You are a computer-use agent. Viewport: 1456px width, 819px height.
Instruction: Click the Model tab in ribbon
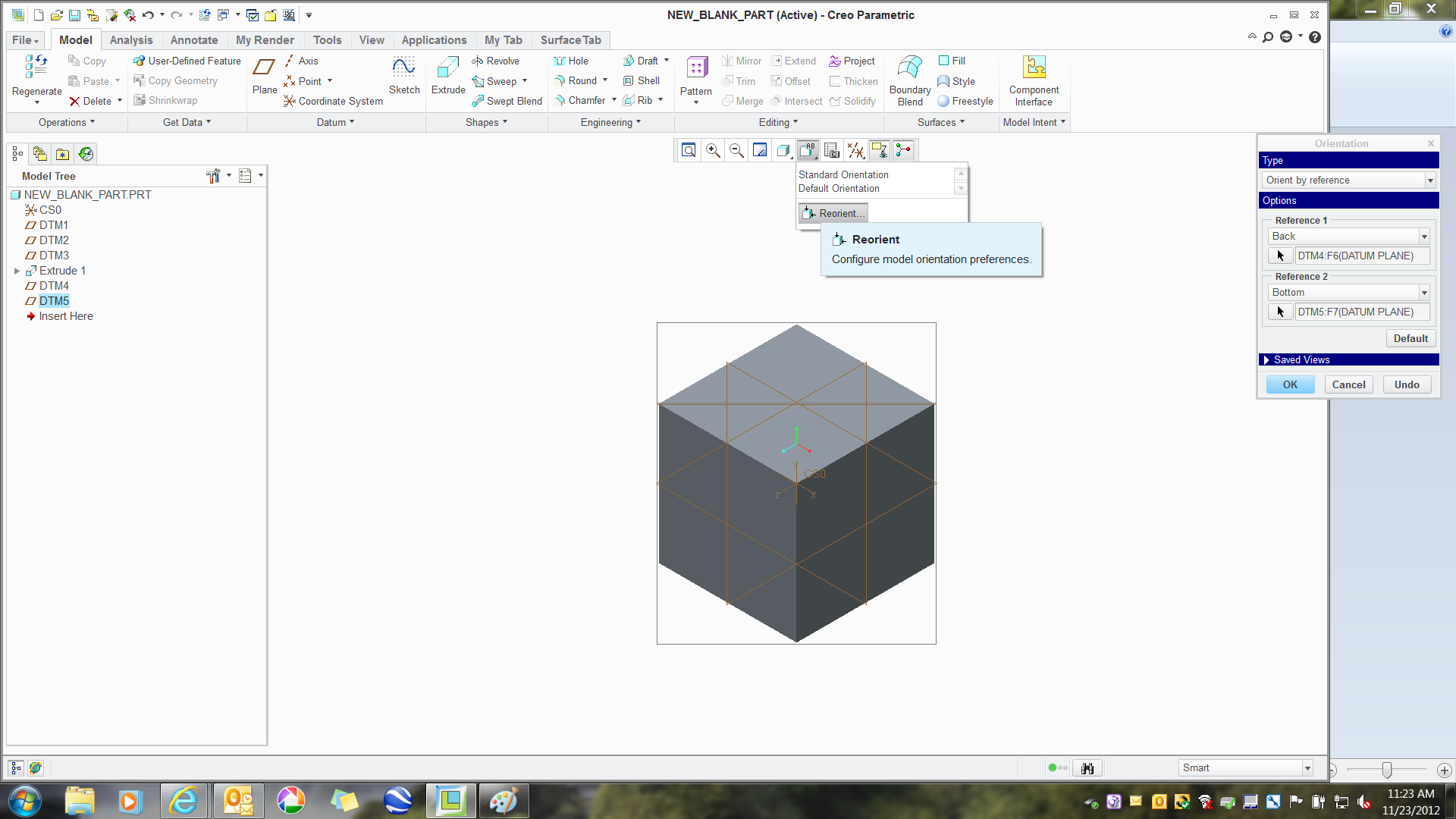click(x=76, y=40)
